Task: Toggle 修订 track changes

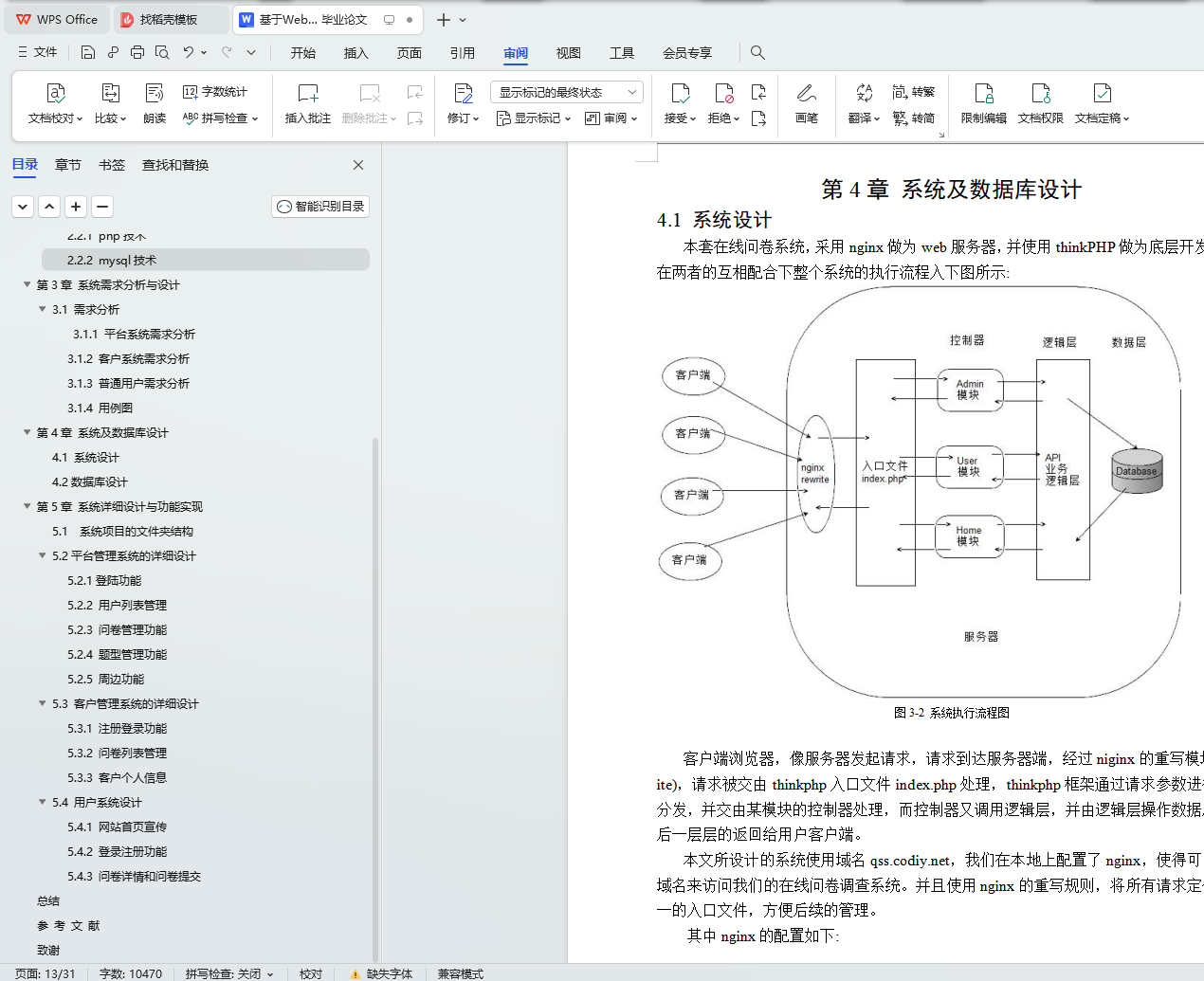Action: (463, 94)
